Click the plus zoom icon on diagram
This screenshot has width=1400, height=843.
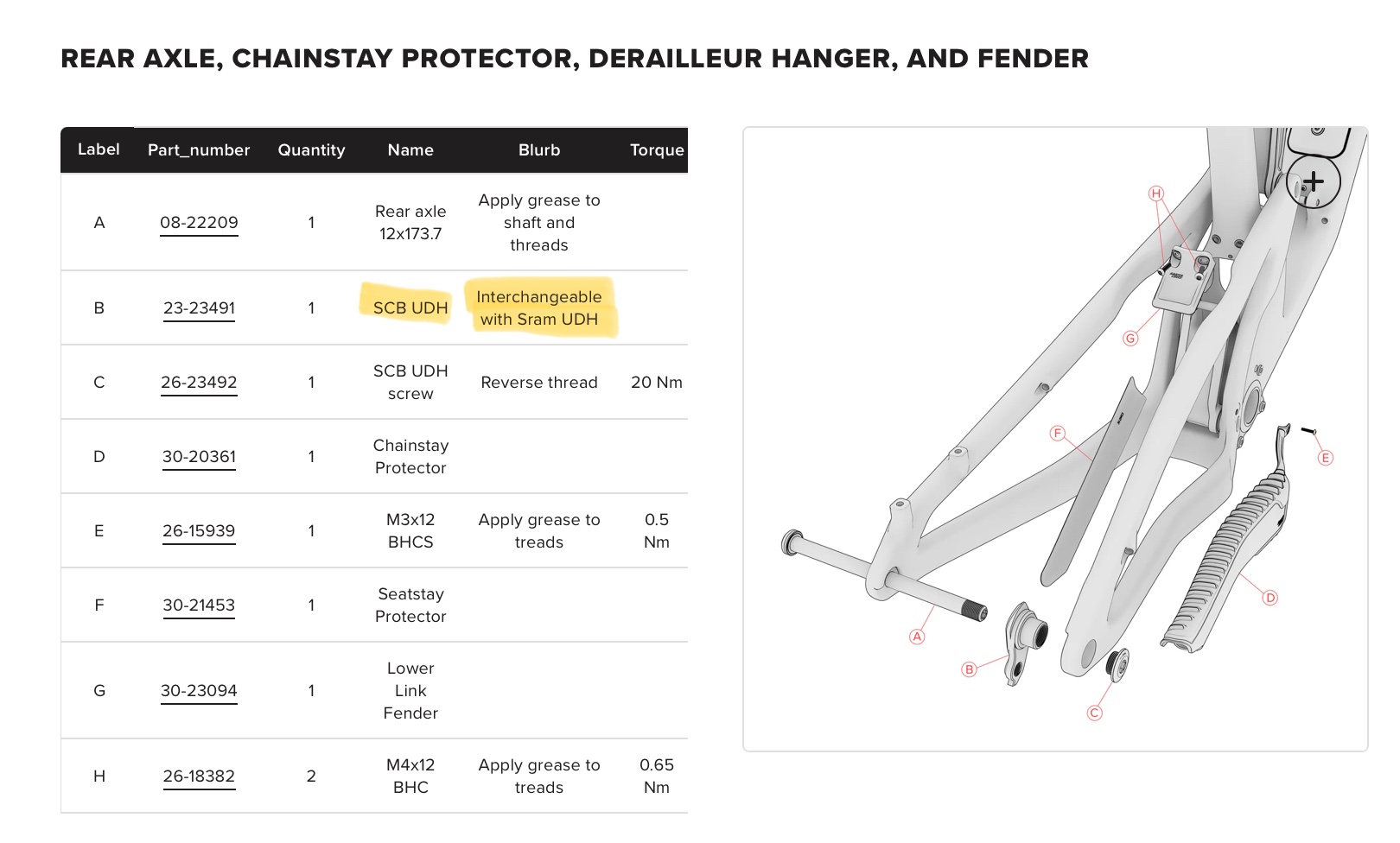click(1313, 181)
